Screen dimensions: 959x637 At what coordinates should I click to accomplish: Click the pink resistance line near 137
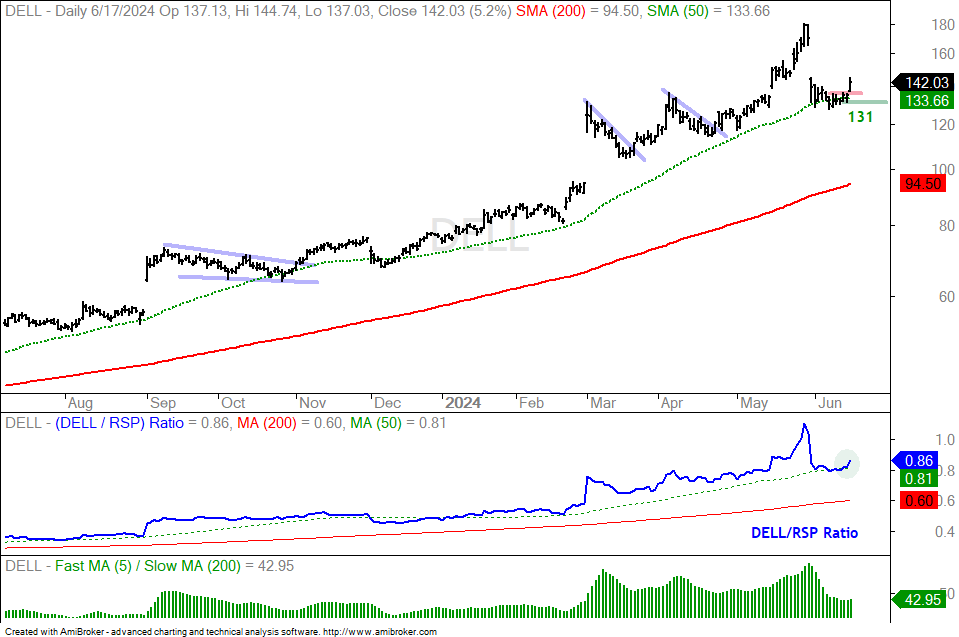[845, 93]
